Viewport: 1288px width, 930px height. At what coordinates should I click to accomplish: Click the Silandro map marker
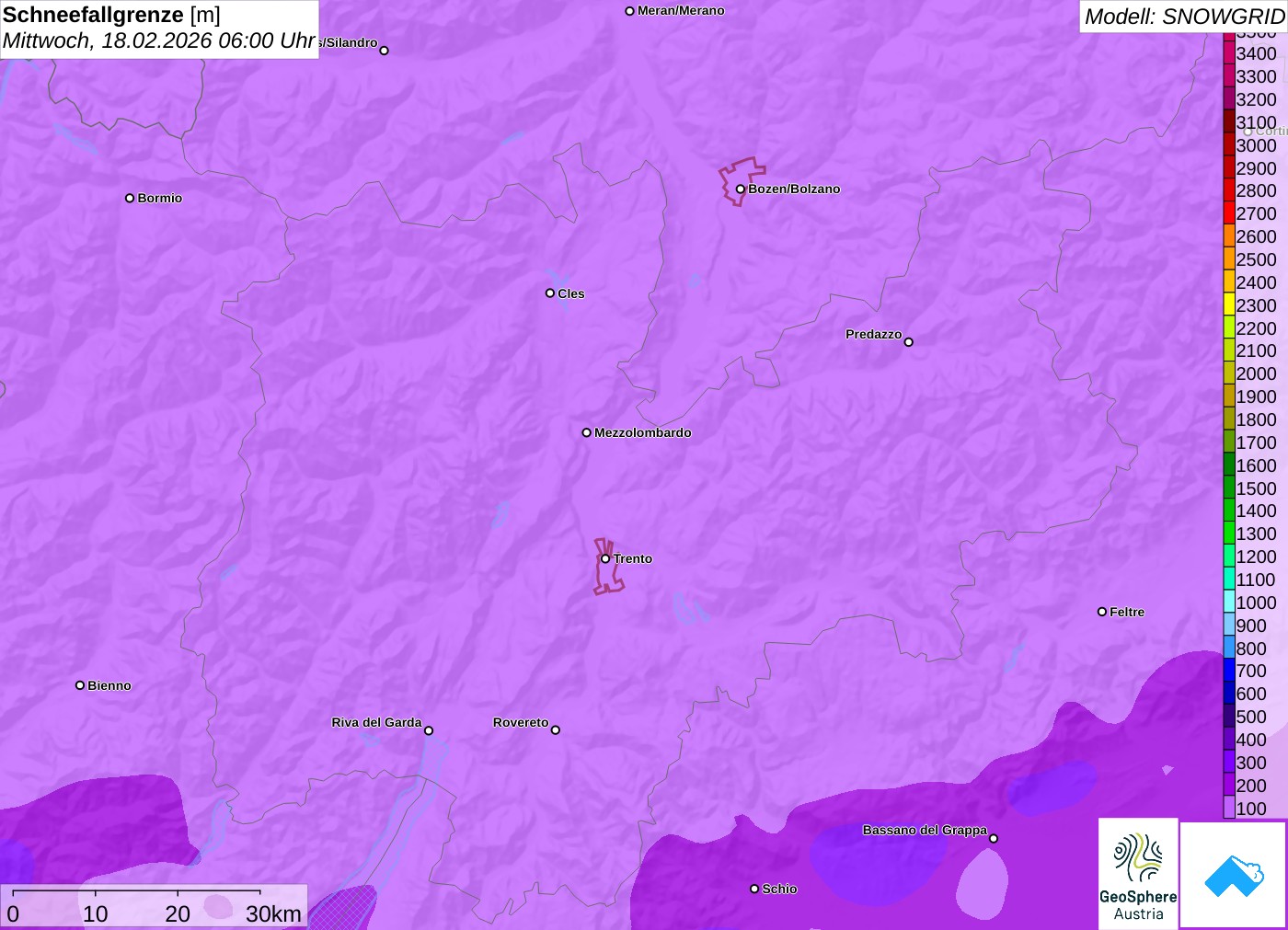click(x=385, y=51)
